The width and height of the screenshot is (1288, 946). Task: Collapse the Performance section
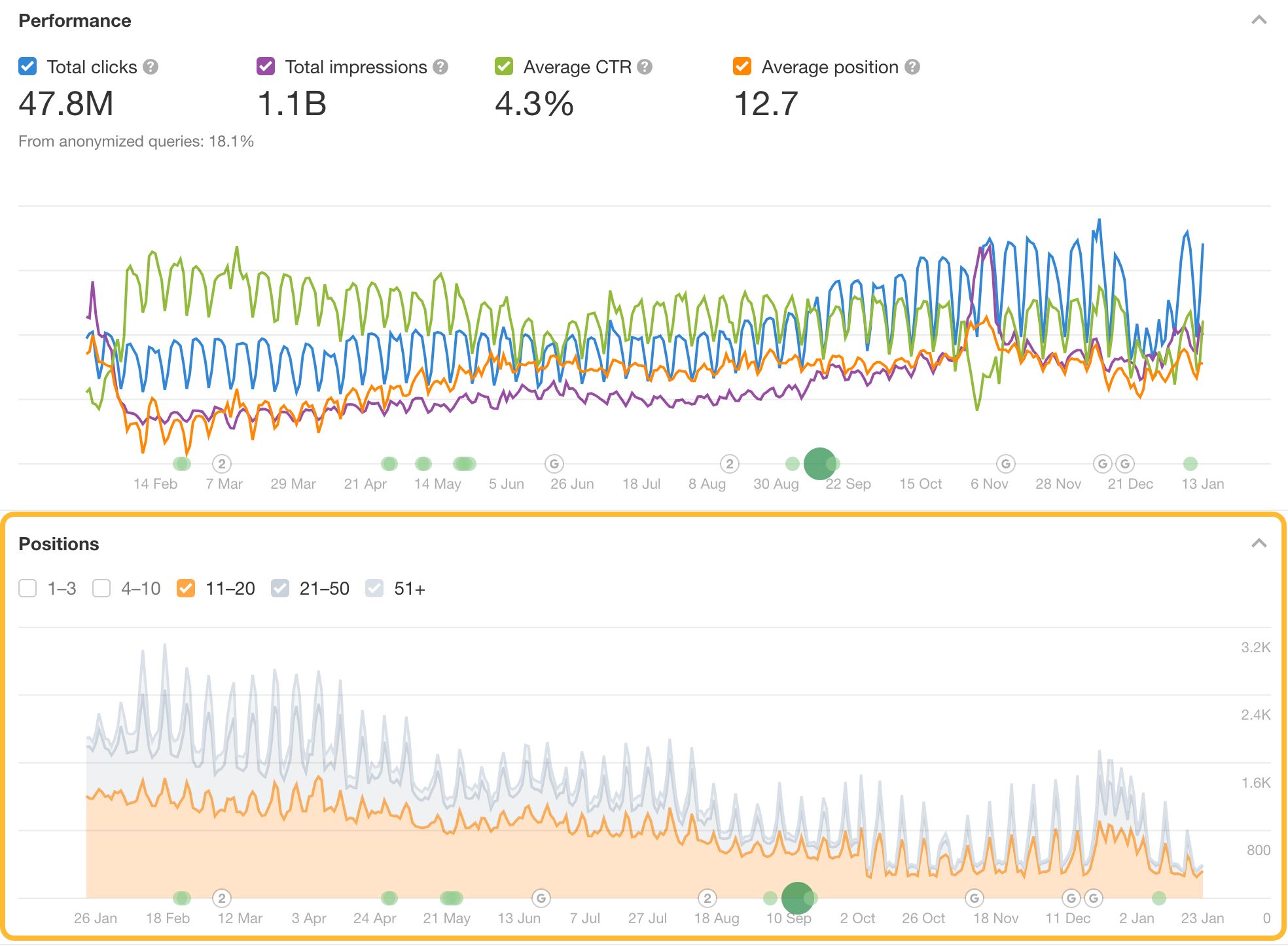point(1259,20)
